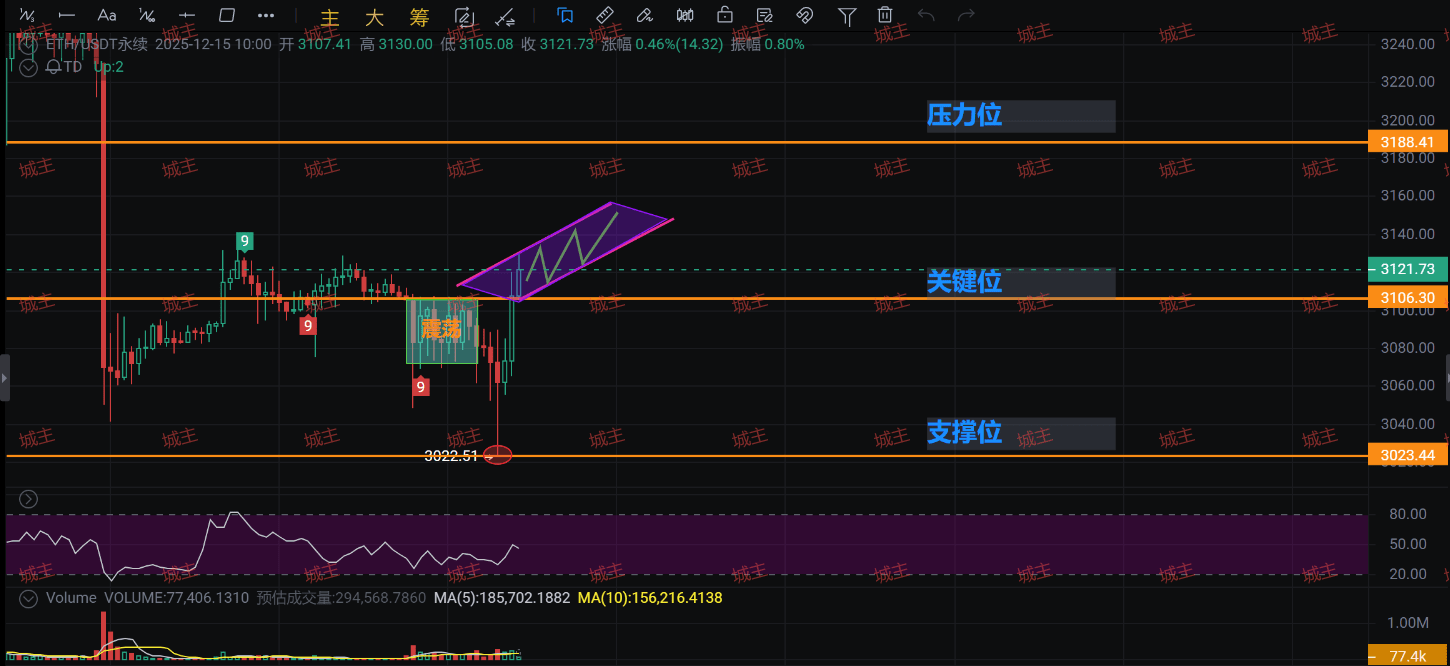Click the 主 indicator button

330,17
